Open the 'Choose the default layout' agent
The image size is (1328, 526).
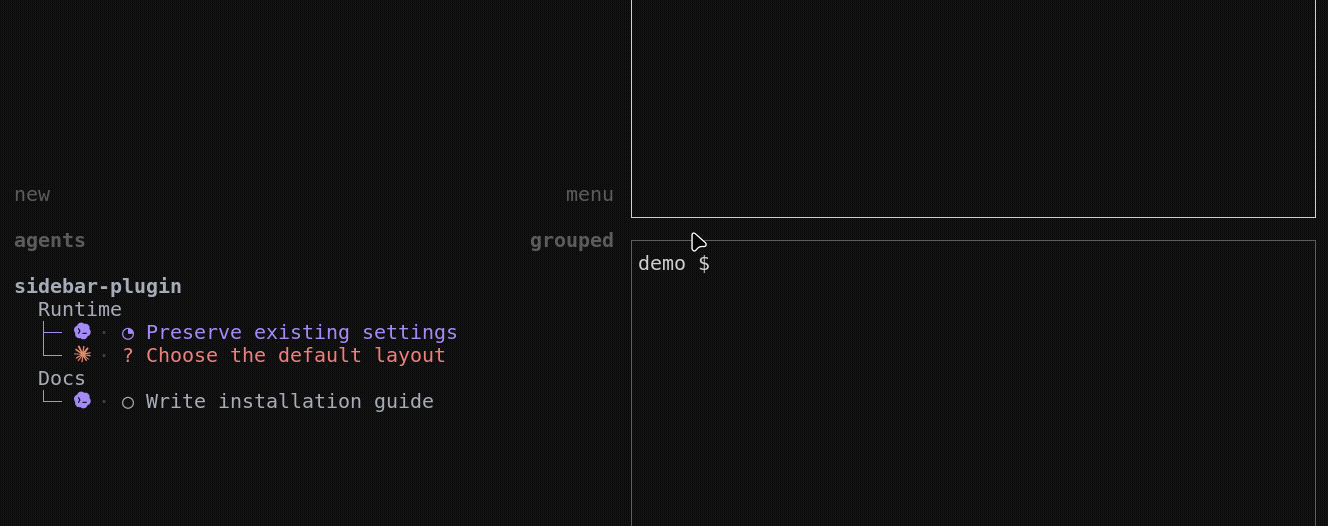tap(296, 355)
